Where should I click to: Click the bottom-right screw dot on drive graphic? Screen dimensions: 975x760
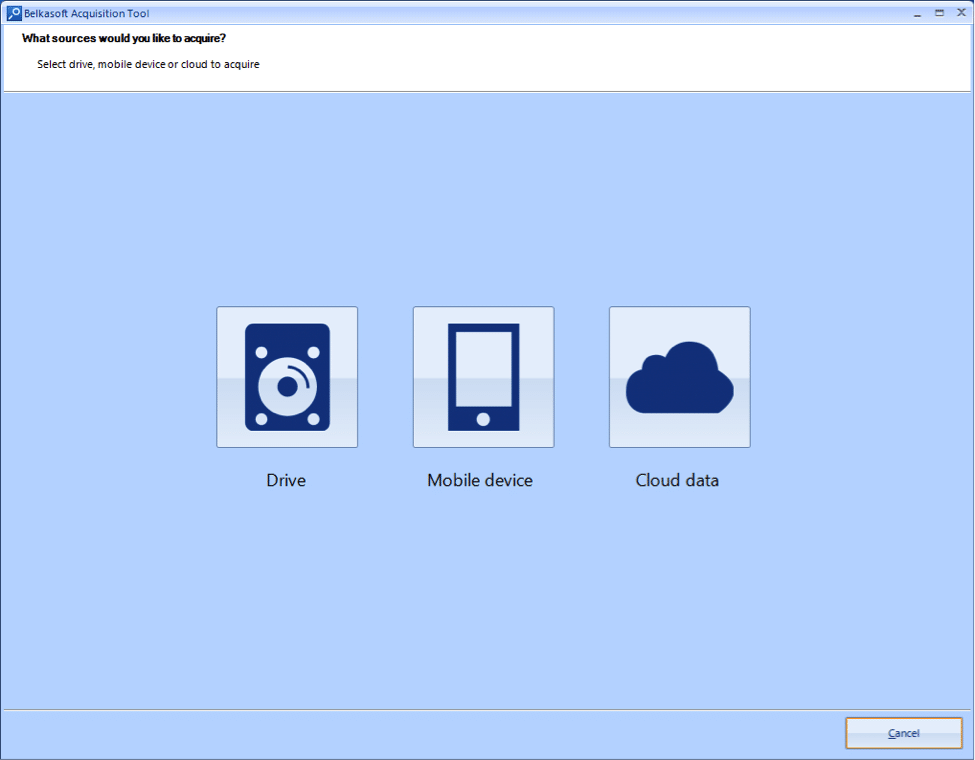click(x=313, y=419)
